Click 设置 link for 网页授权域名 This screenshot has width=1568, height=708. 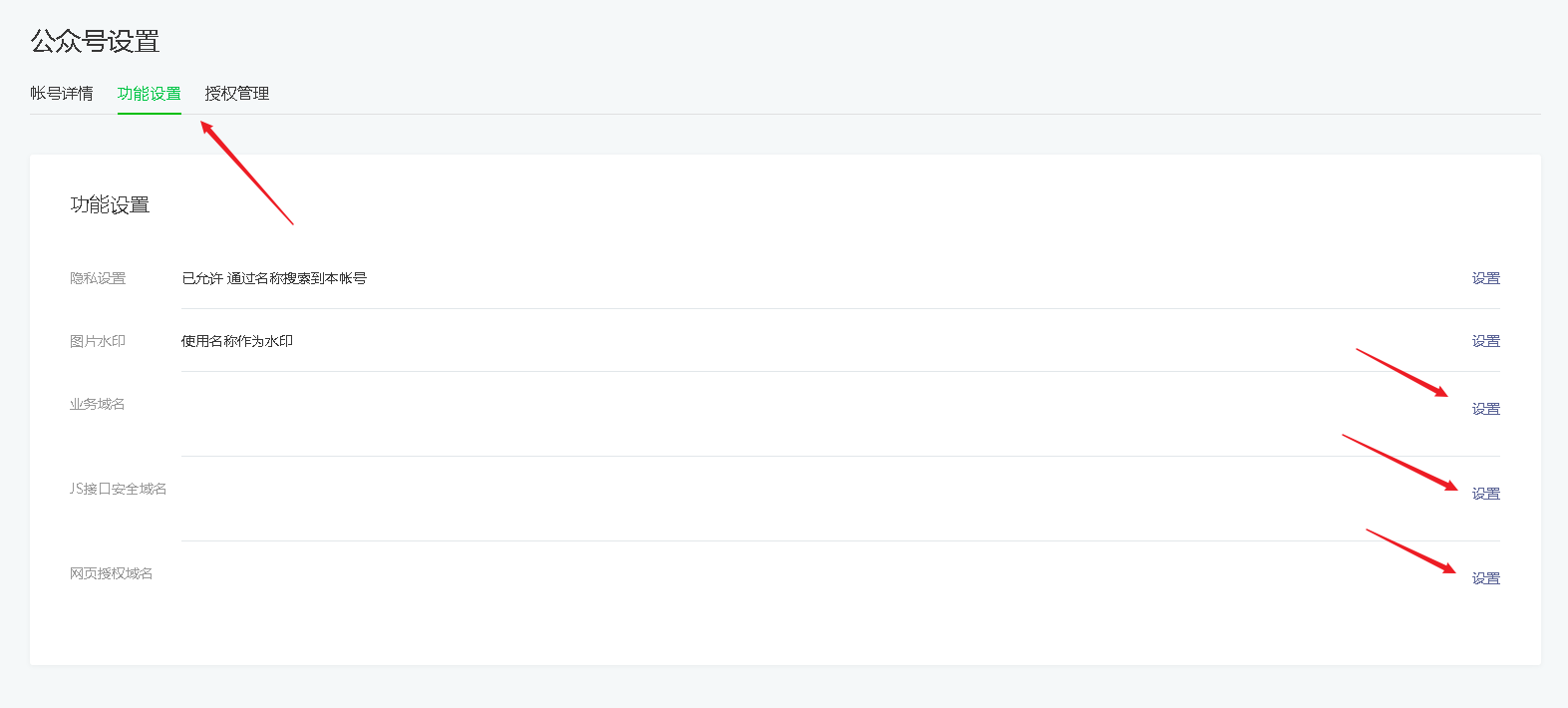1485,578
